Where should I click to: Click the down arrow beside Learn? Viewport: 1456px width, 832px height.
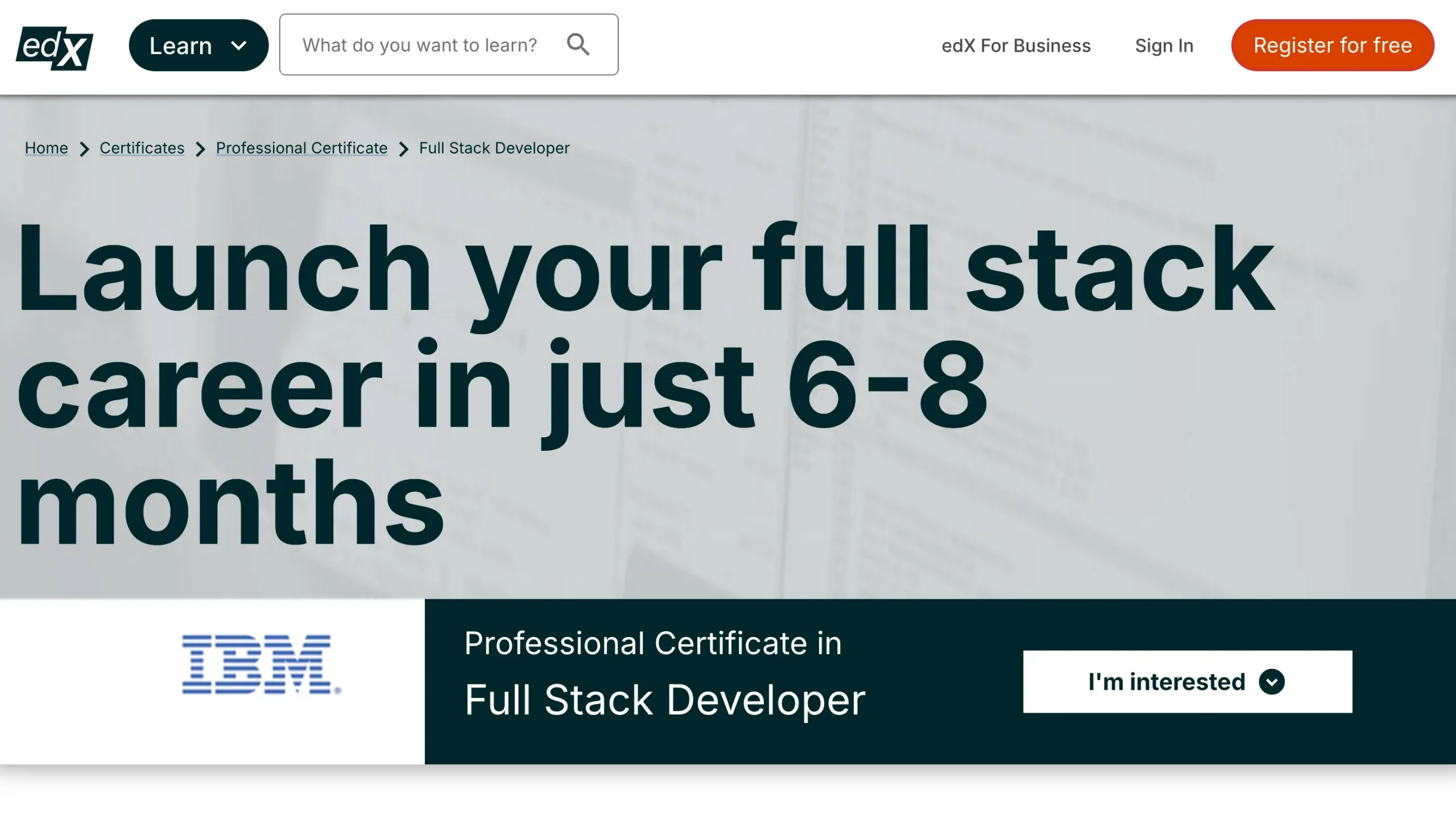pos(239,45)
